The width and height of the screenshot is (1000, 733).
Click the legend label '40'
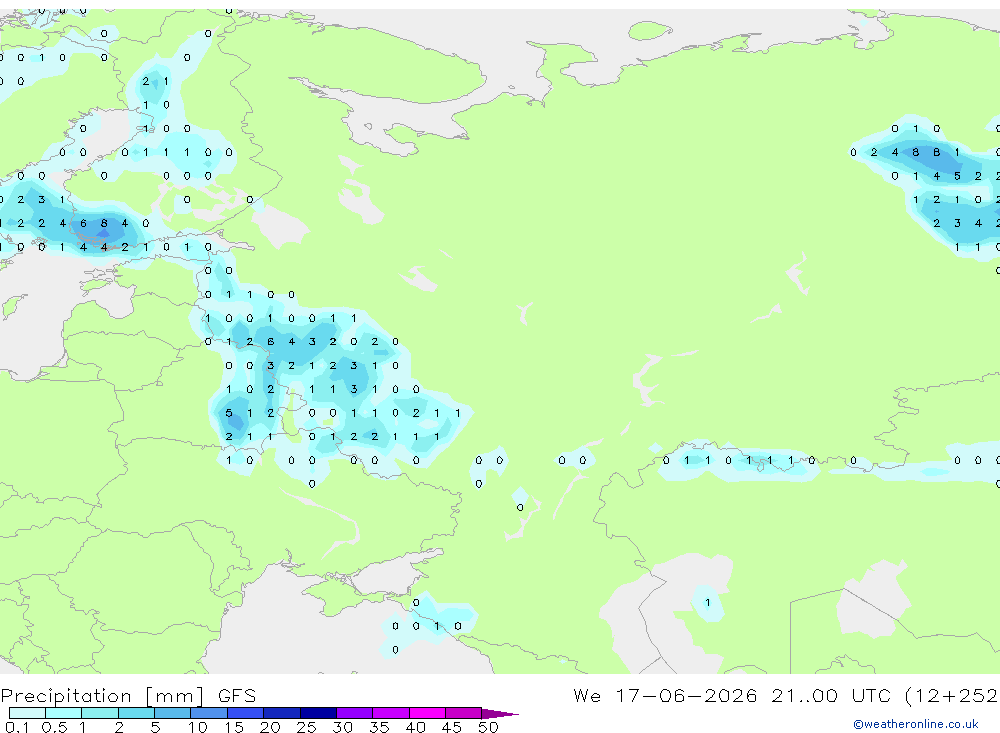tap(415, 727)
